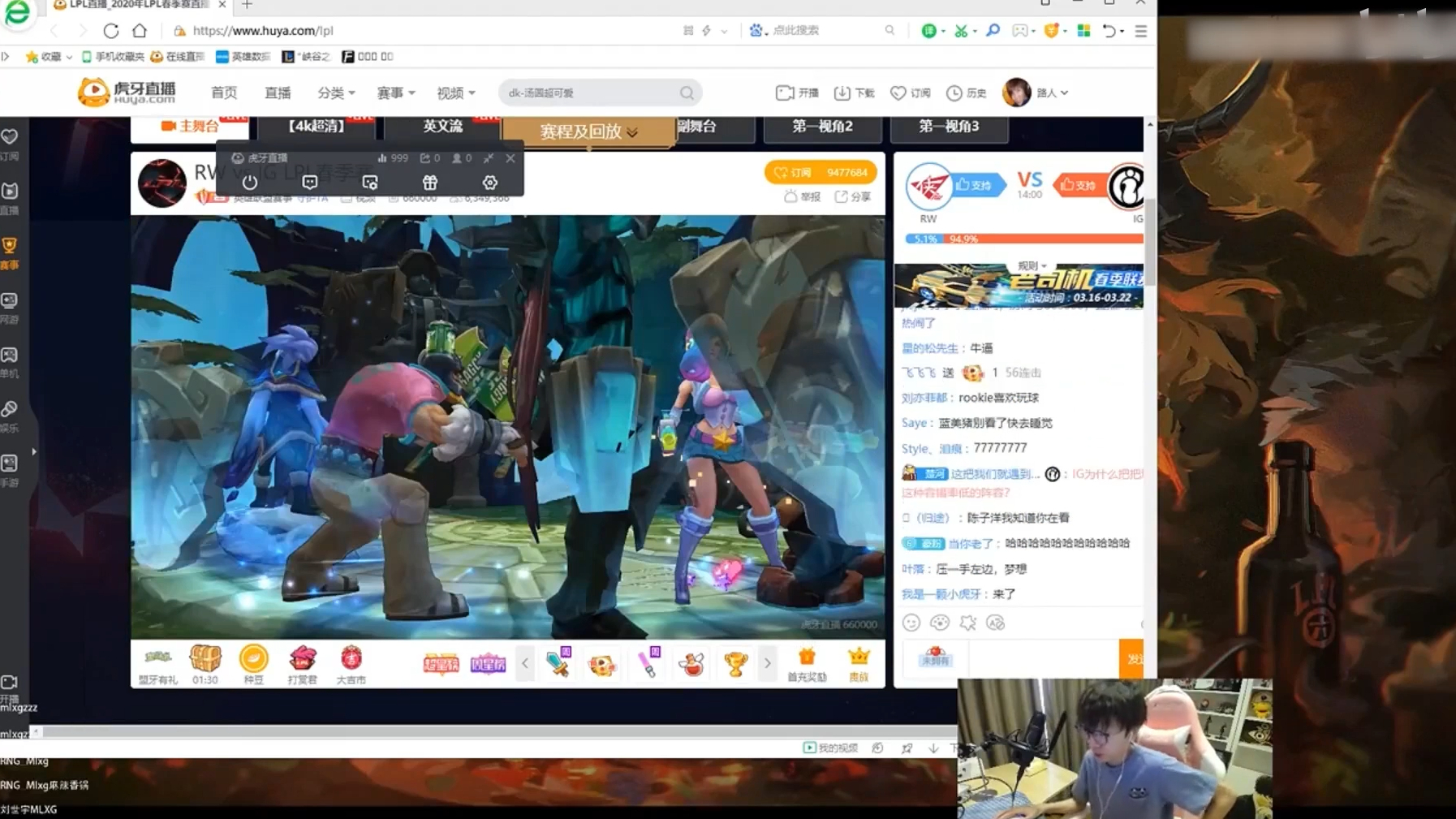The image size is (1456, 819).
Task: Open the chat bubble icon in the overlay
Action: [x=310, y=183]
